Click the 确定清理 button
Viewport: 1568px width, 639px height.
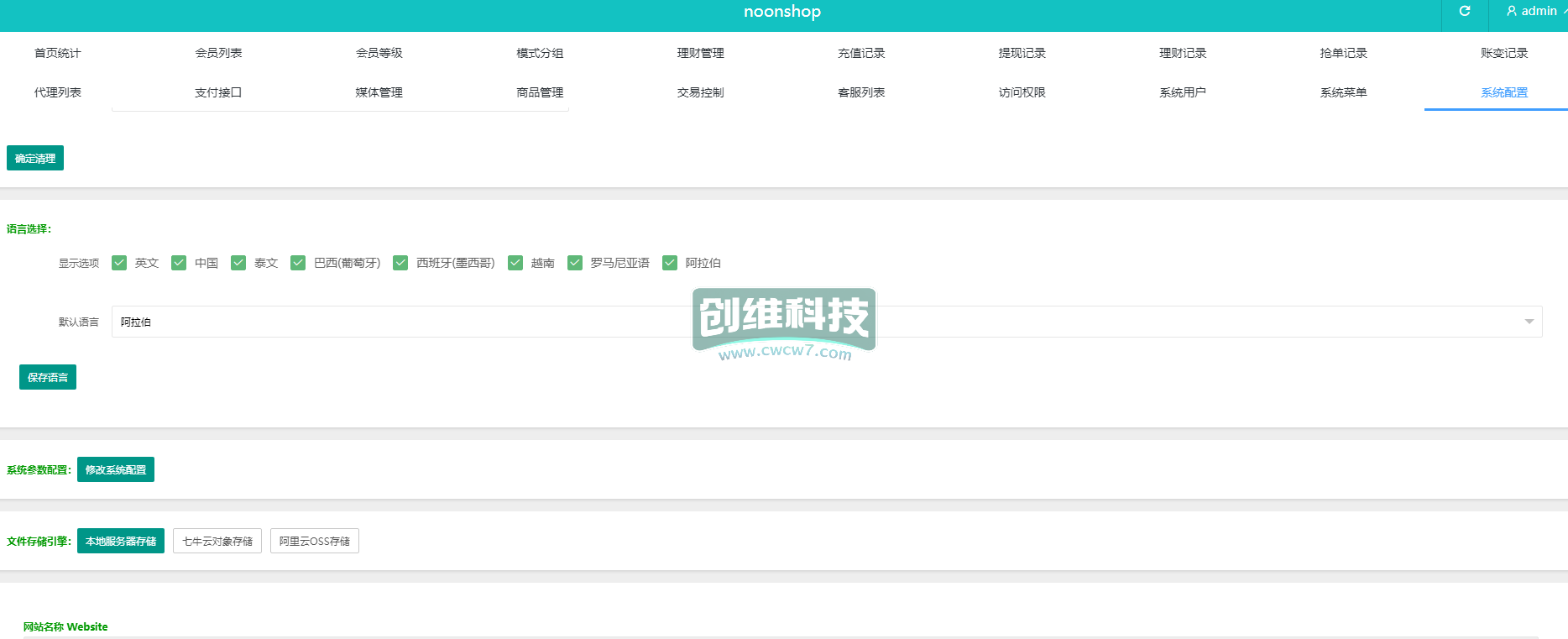click(x=35, y=158)
